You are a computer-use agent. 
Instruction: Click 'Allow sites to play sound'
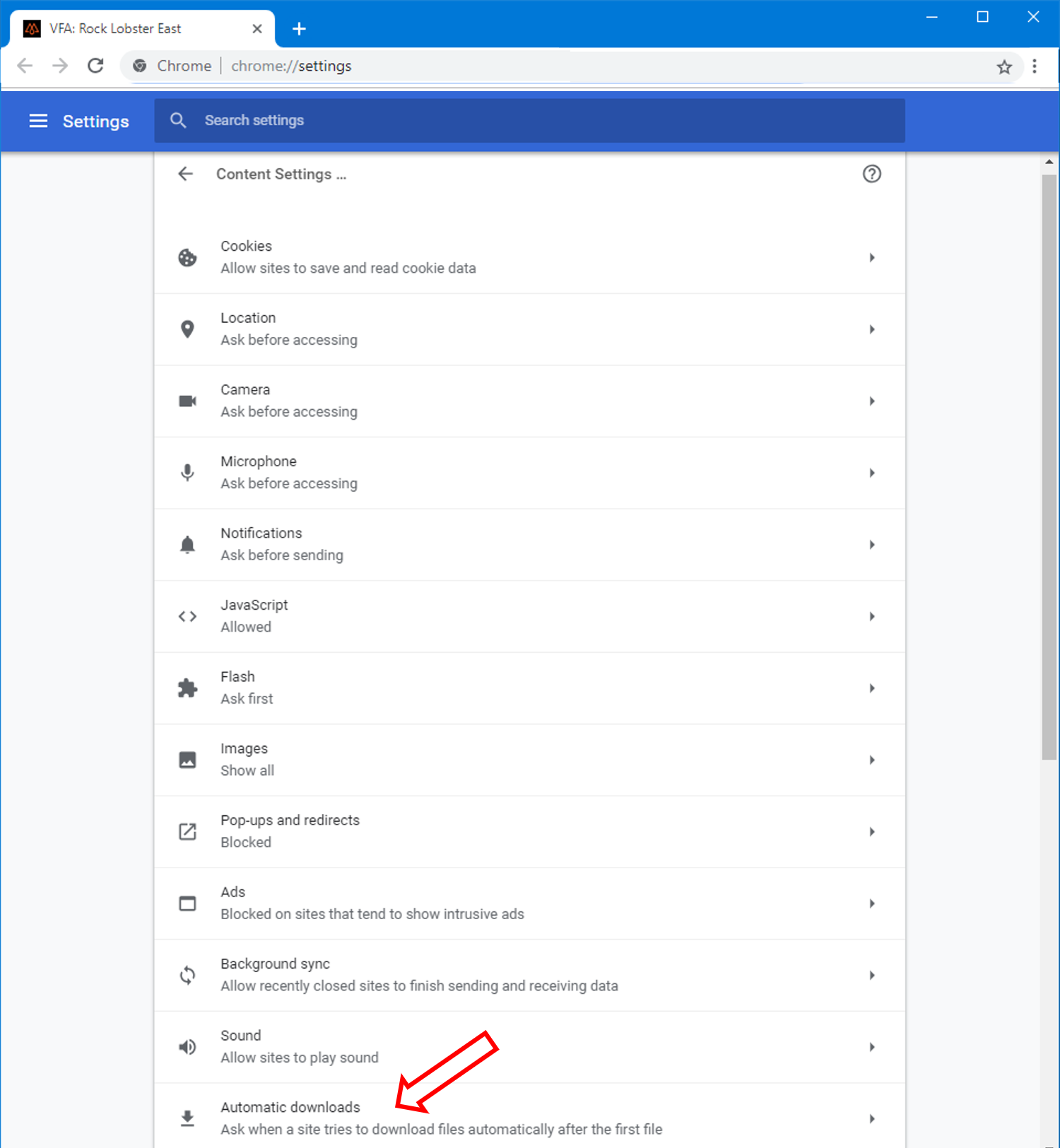click(300, 1058)
